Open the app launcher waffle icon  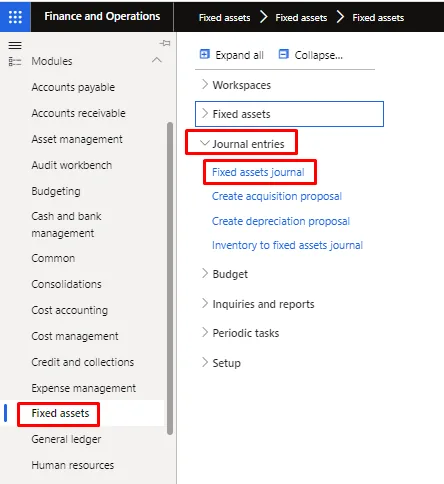click(15, 17)
